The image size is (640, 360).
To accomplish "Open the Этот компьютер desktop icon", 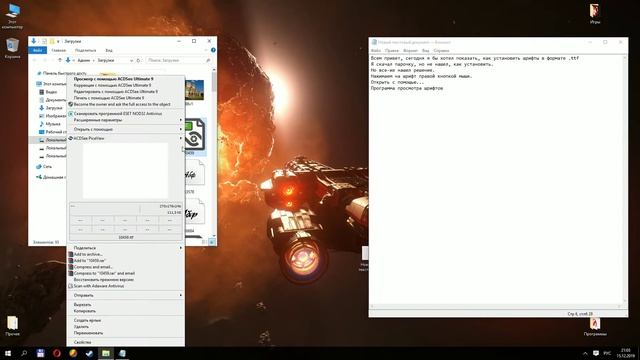I will [12, 16].
